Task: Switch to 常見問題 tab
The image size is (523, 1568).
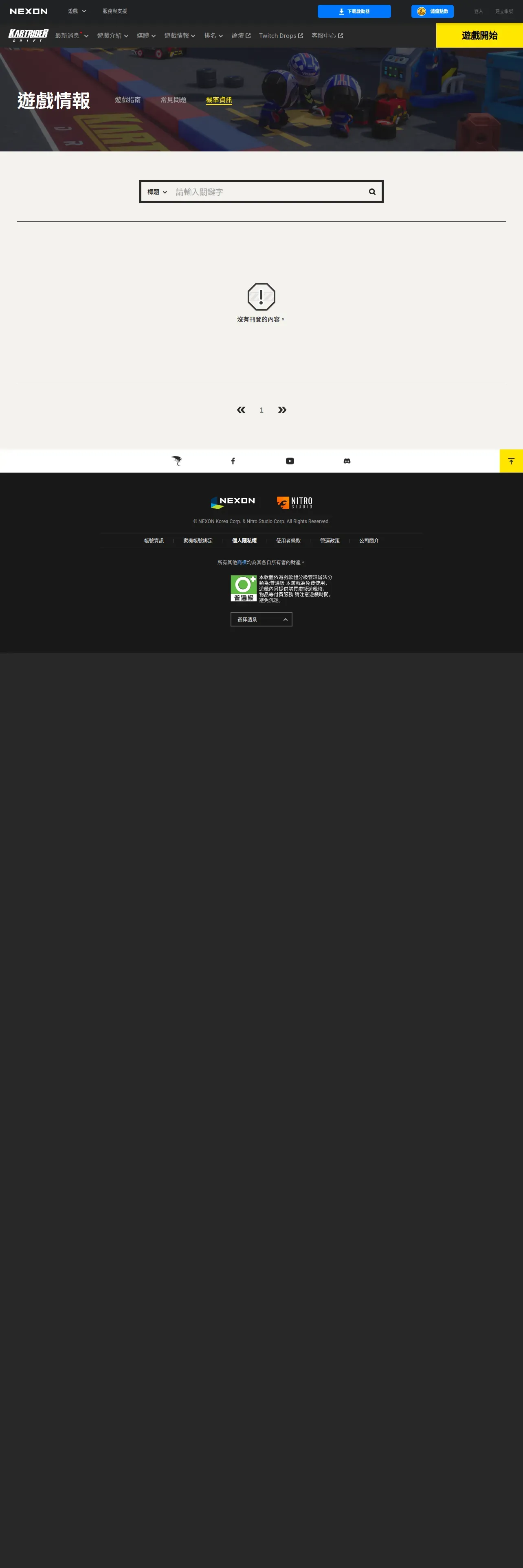Action: click(174, 100)
